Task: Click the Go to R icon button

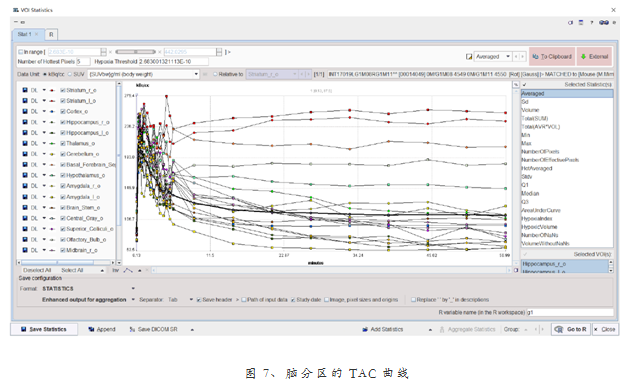Action: coord(570,329)
